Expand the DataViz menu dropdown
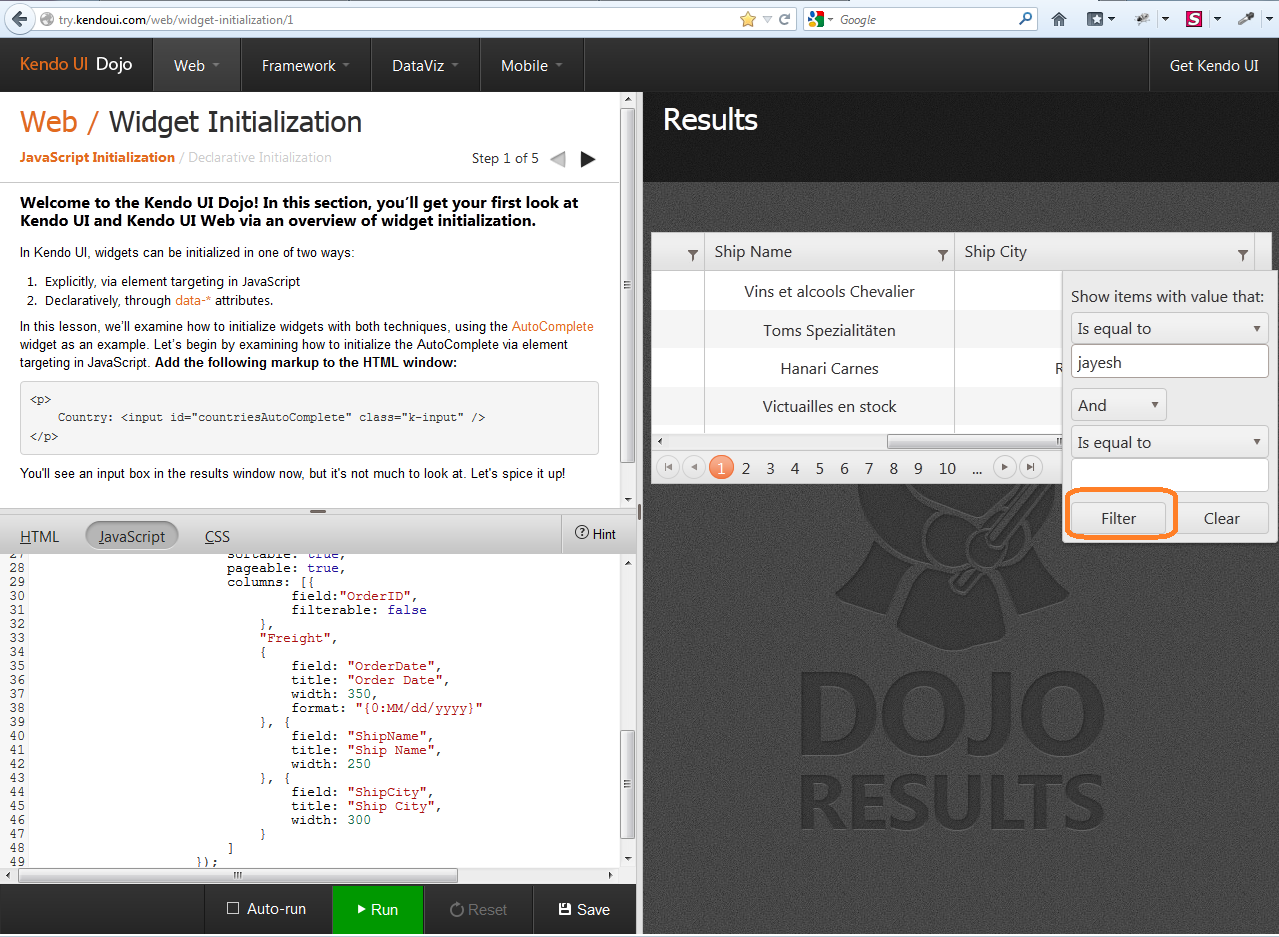The height and width of the screenshot is (937, 1279). pyautogui.click(x=426, y=65)
